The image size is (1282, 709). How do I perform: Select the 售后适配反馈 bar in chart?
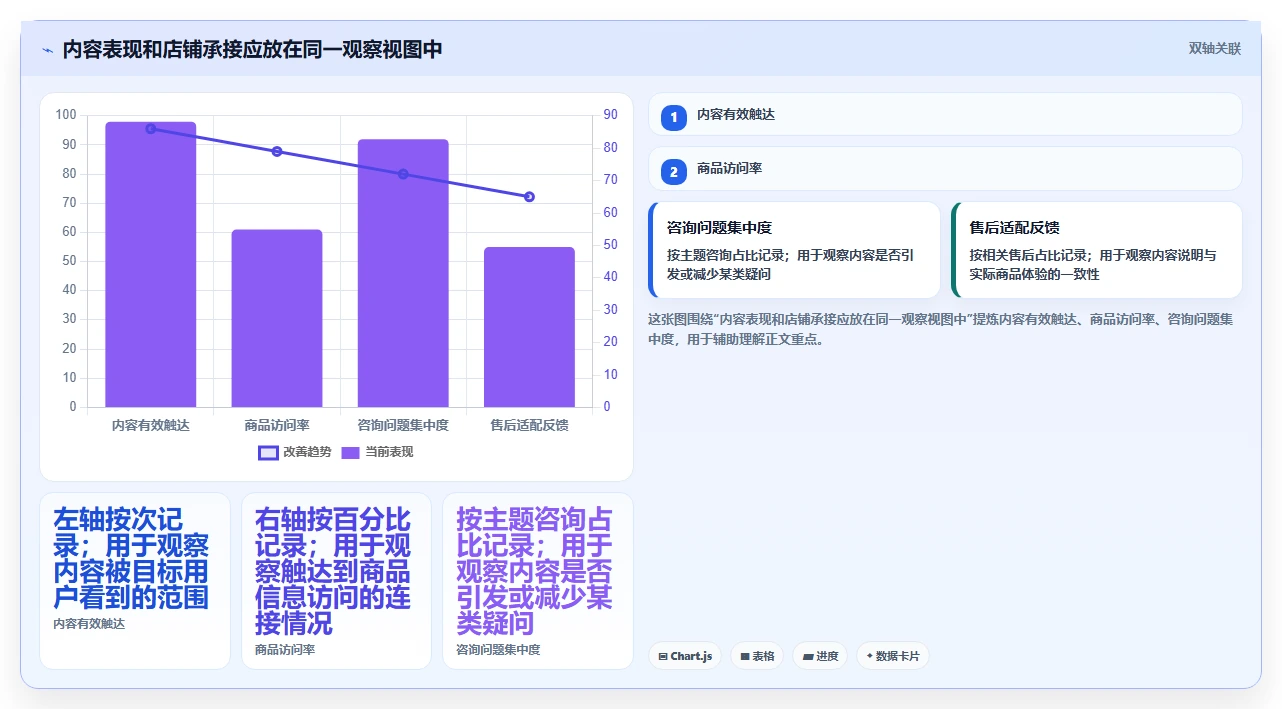coord(529,327)
